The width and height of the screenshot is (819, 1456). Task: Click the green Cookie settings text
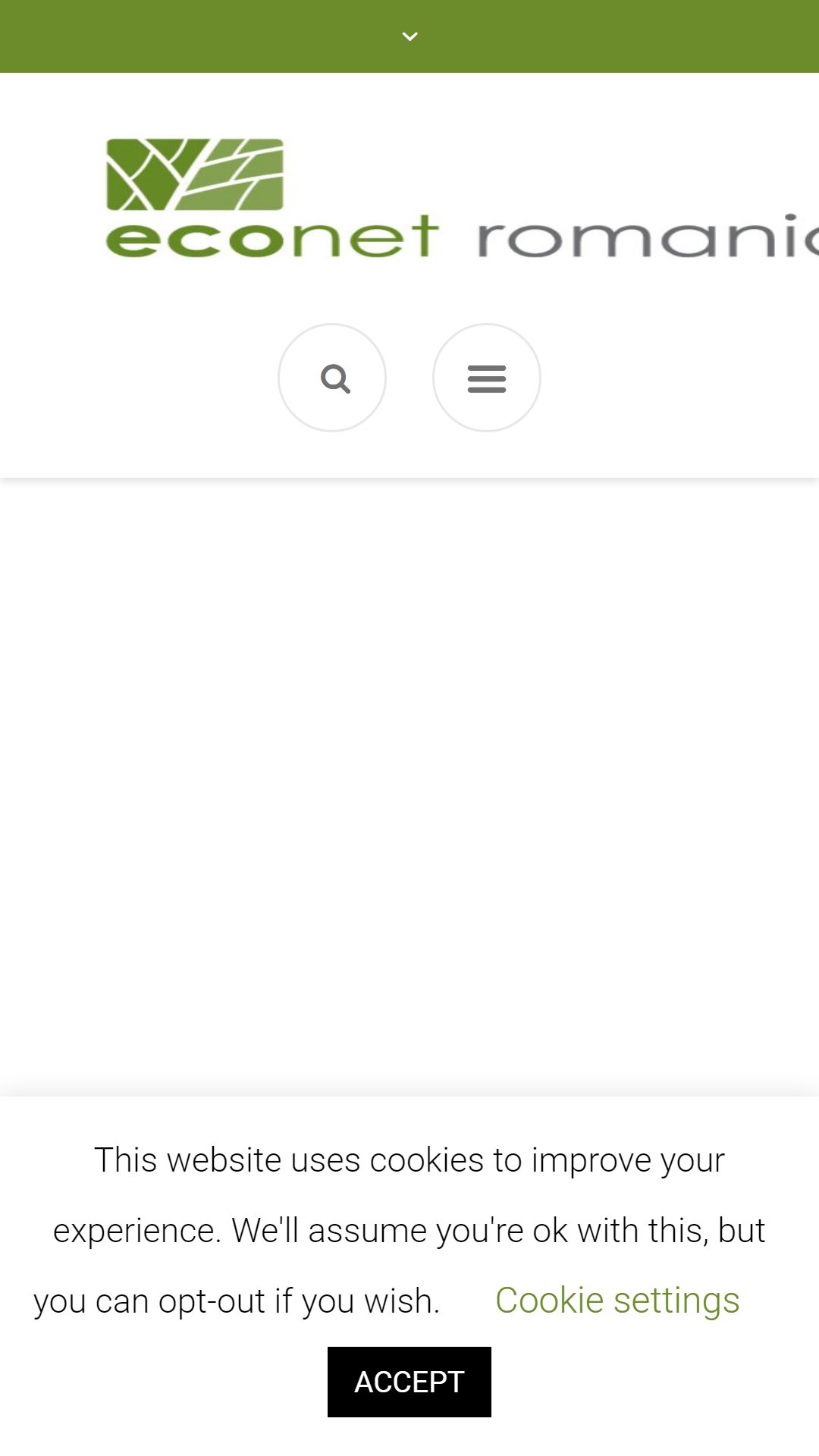point(617,1300)
